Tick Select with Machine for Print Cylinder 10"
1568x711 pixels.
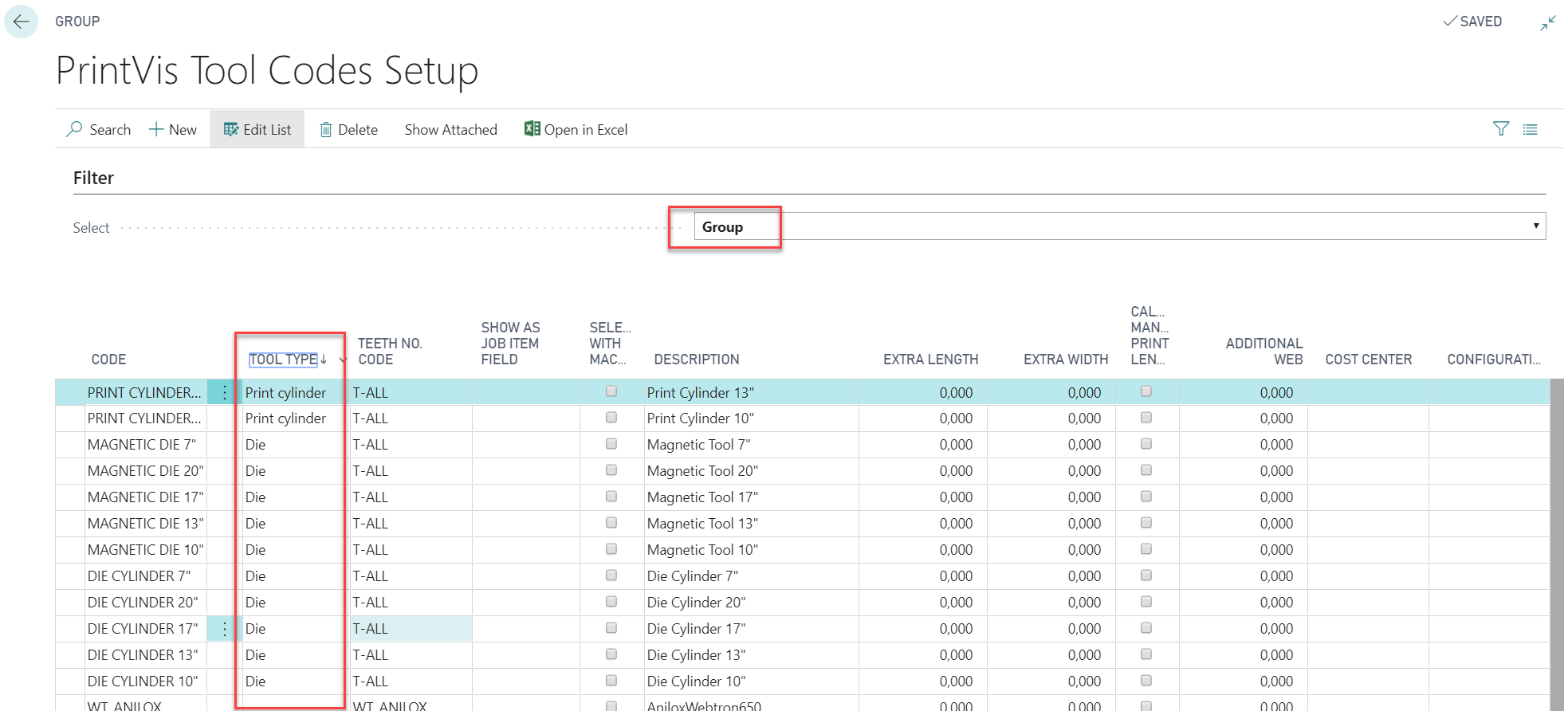(611, 418)
